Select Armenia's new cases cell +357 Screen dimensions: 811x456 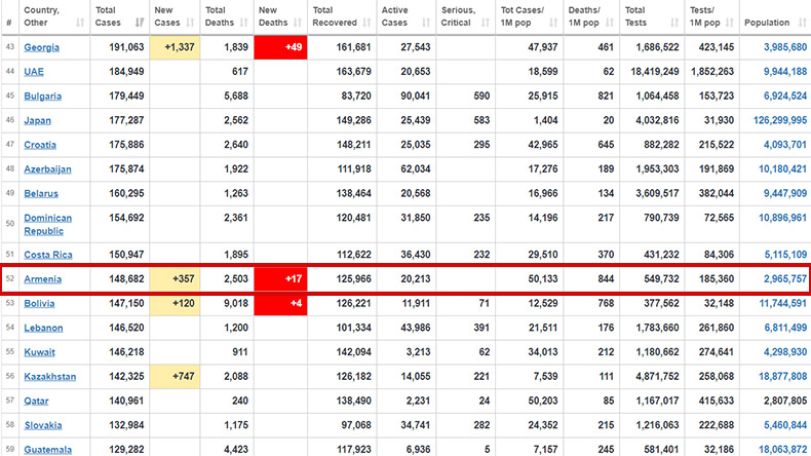pyautogui.click(x=175, y=279)
